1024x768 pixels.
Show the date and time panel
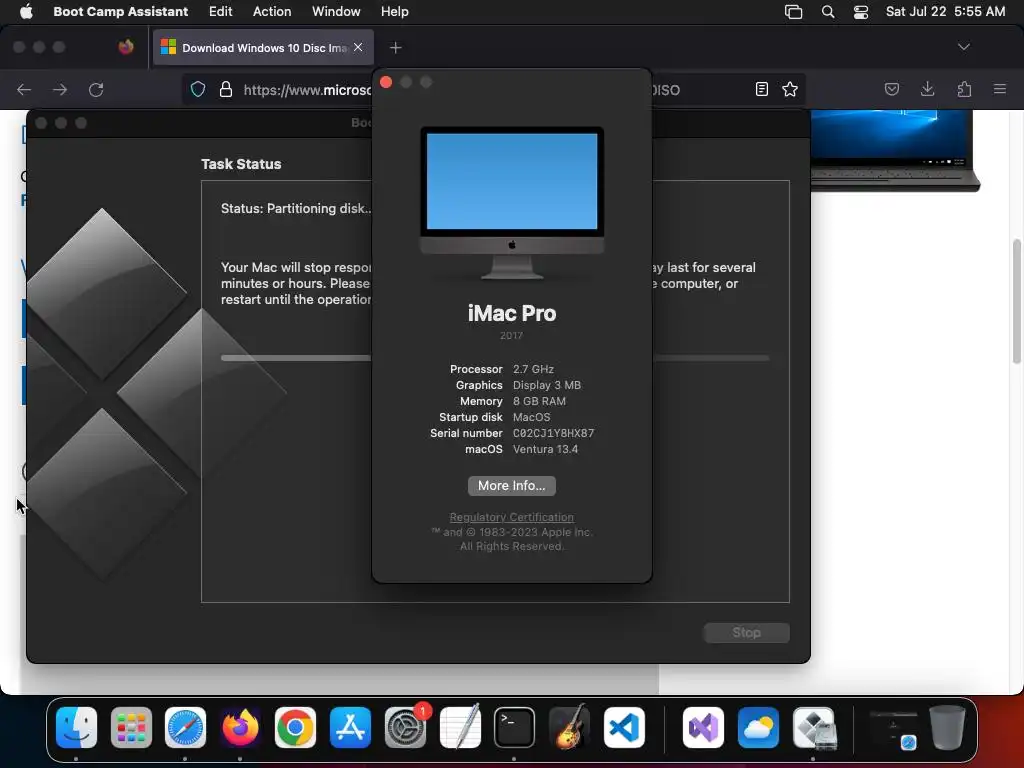click(945, 11)
